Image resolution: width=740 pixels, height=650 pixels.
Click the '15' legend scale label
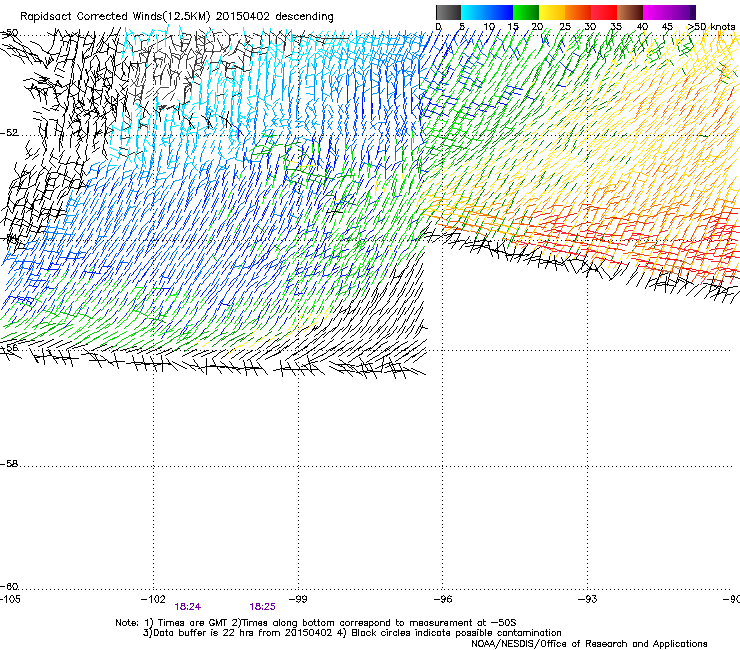point(513,27)
